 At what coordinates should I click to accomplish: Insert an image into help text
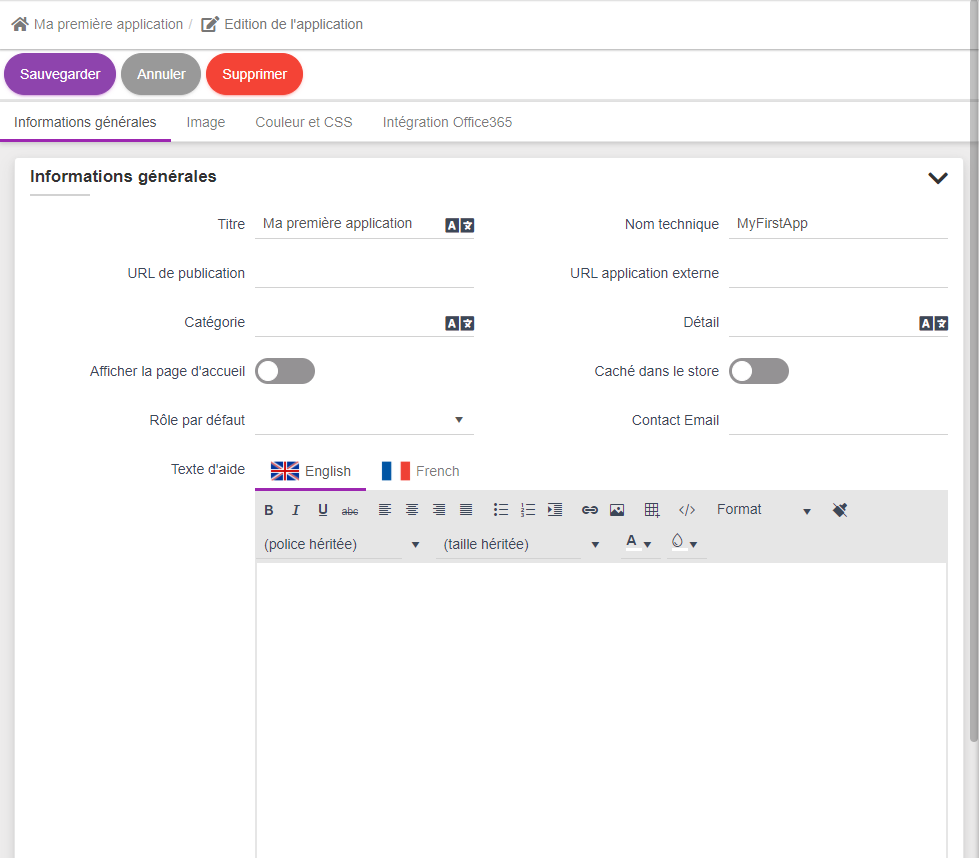click(x=617, y=510)
